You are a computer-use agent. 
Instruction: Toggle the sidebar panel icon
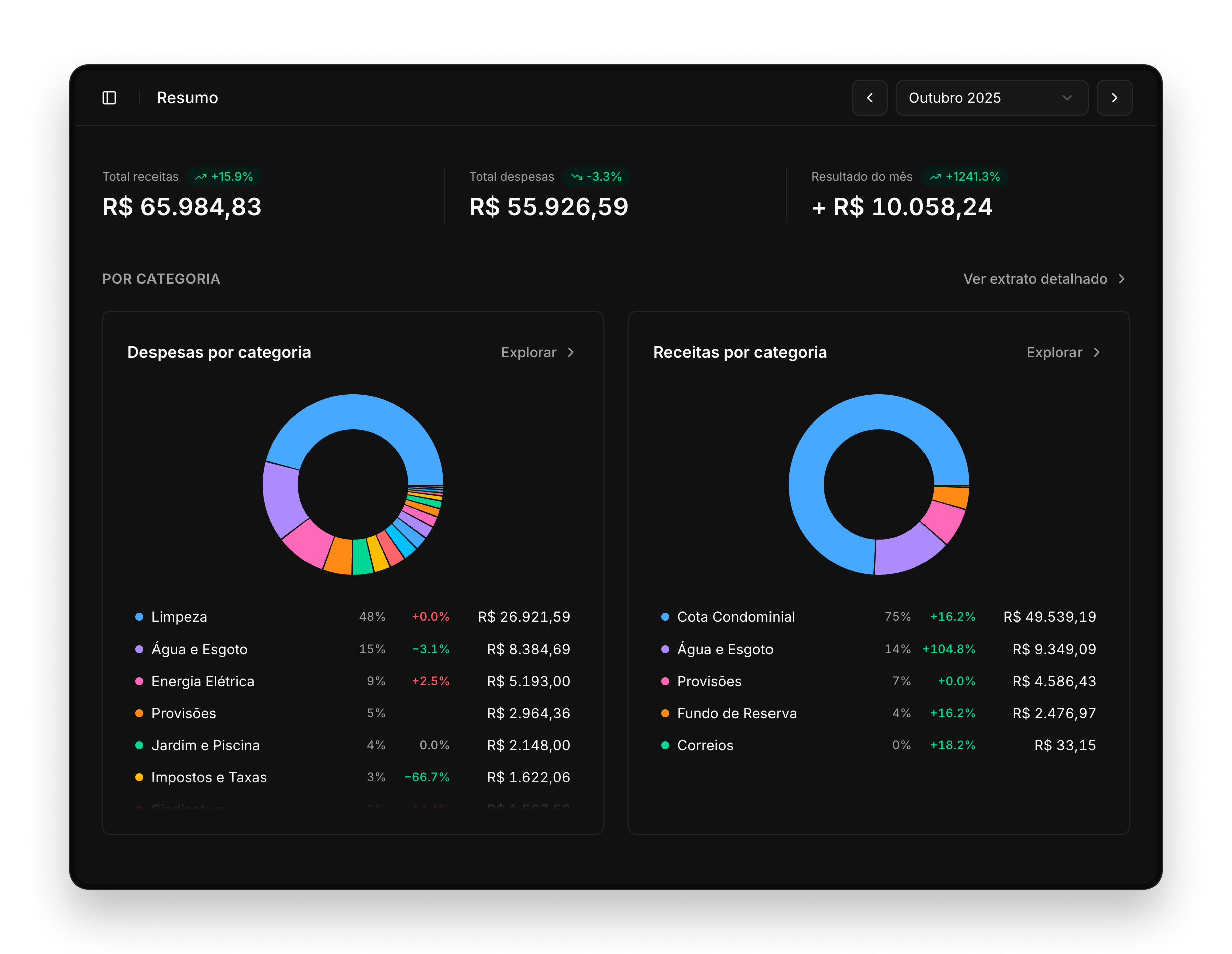tap(110, 98)
